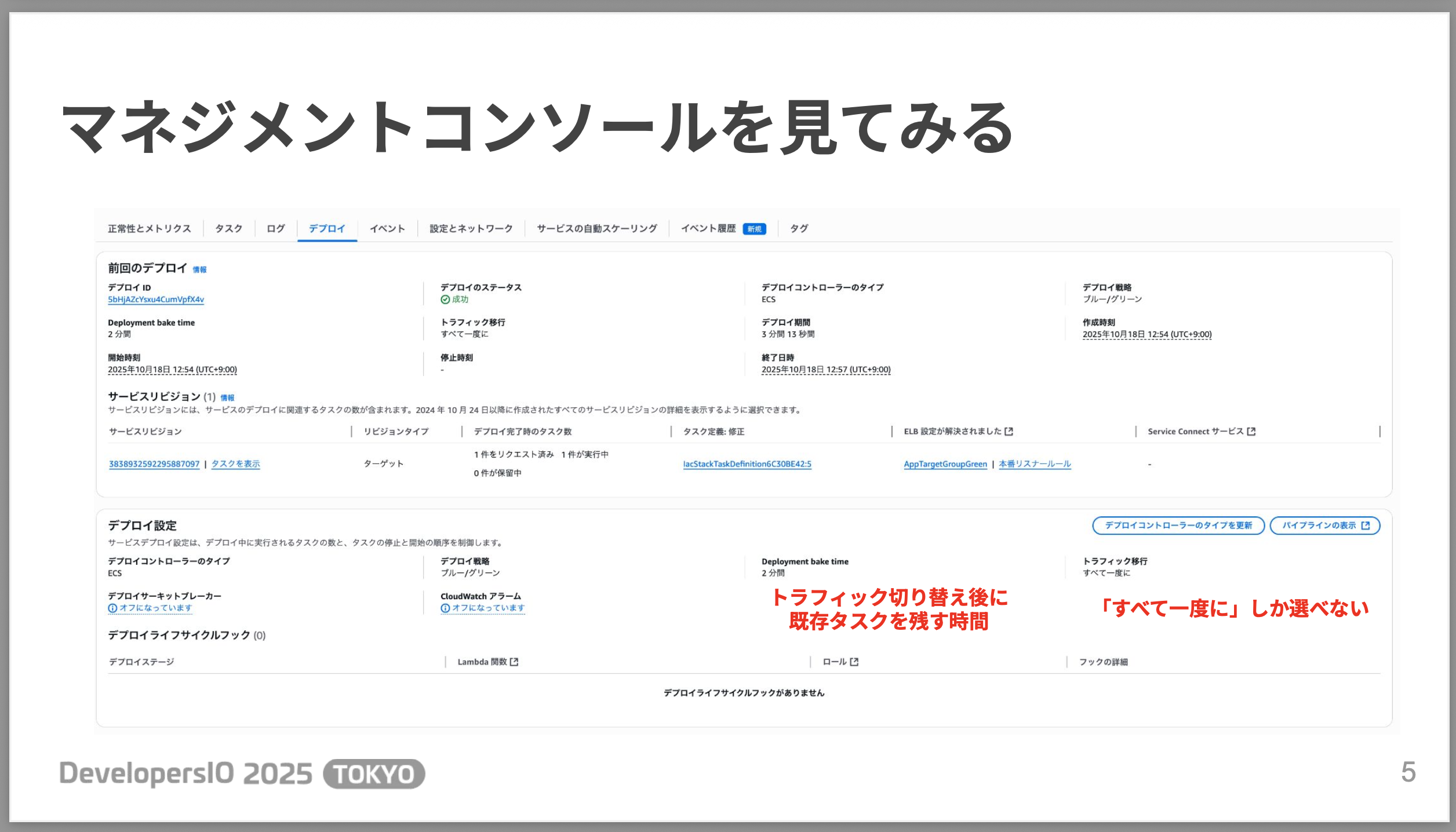The image size is (1456, 832).
Task: Click external link icon next to ELB column header
Action: [1009, 431]
